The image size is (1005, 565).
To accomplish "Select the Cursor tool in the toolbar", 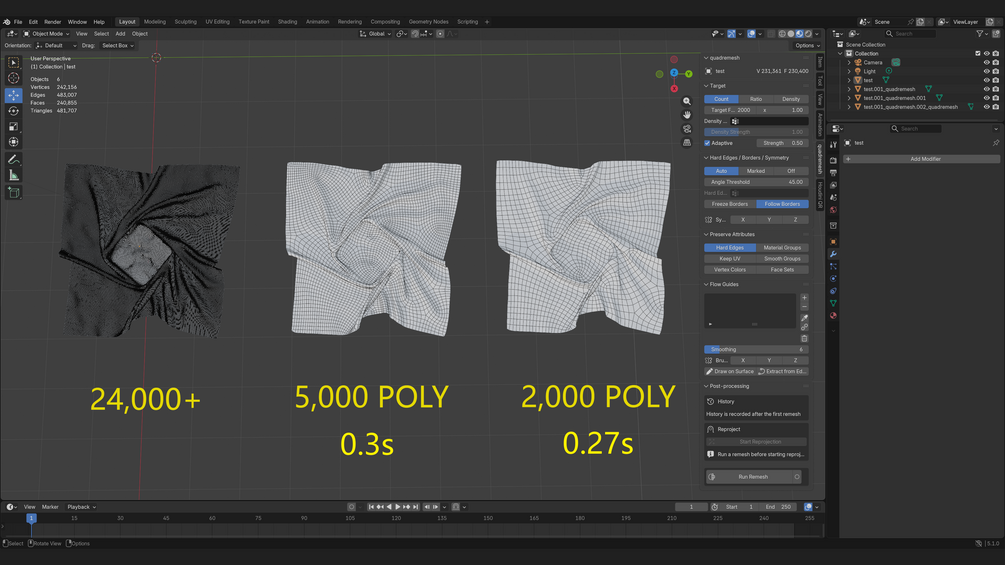I will pos(13,78).
